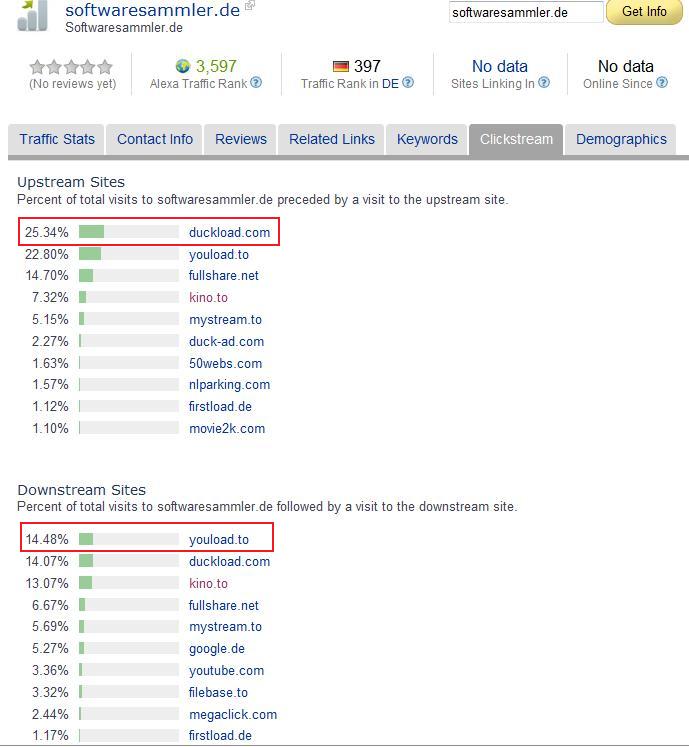The height and width of the screenshot is (747, 689).
Task: Open the youload.to downstream link
Action: tap(218, 540)
